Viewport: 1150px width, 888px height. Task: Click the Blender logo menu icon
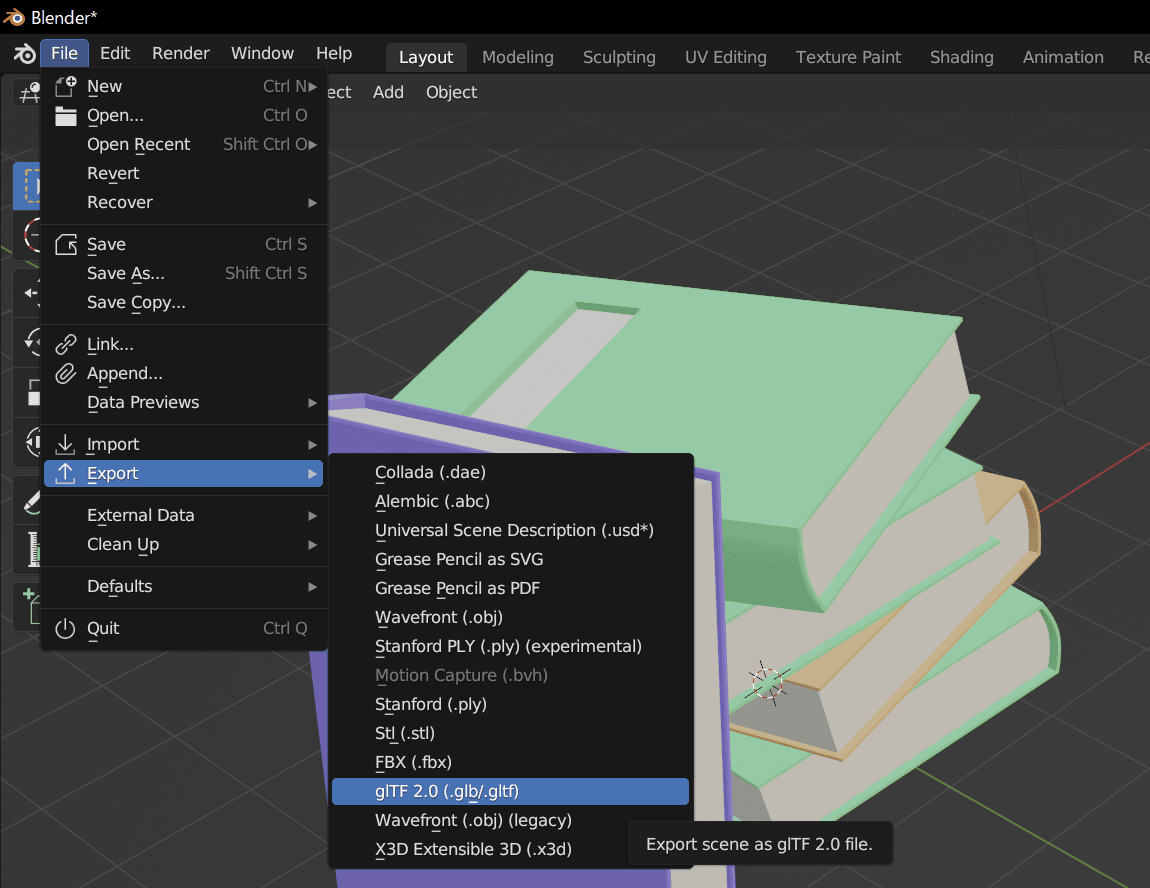[24, 54]
